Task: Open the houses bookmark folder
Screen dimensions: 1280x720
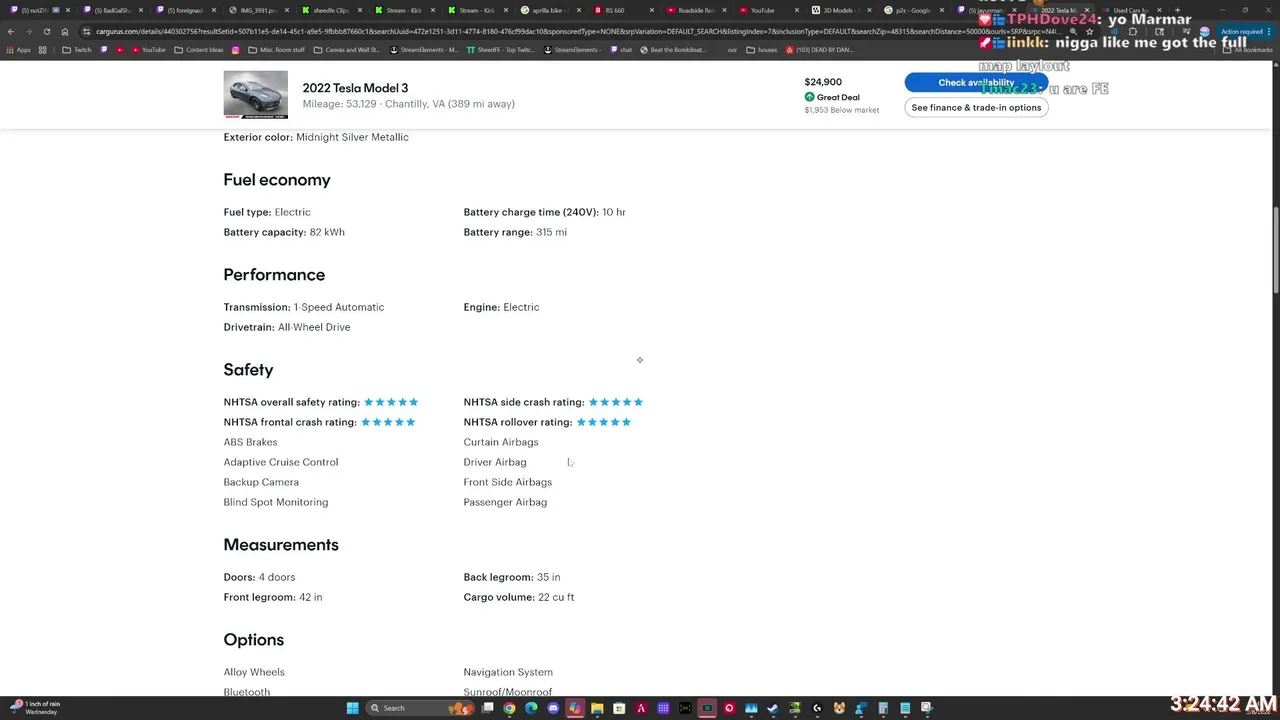Action: coord(761,50)
